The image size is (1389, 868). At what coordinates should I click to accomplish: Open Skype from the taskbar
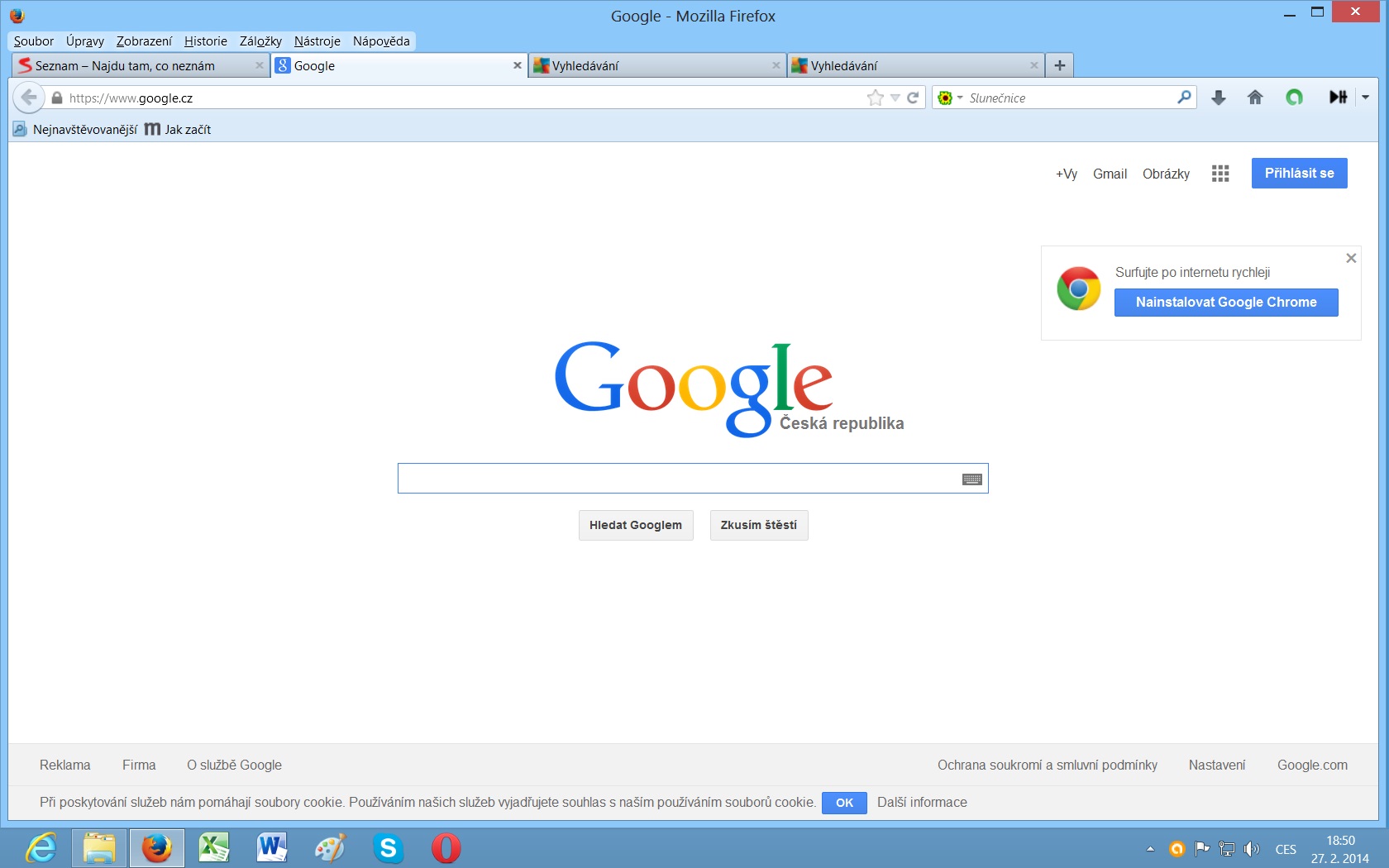[388, 848]
